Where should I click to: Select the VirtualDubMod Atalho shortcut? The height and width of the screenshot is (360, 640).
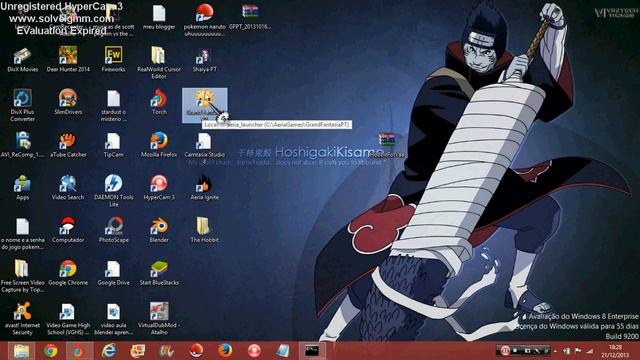[x=159, y=319]
